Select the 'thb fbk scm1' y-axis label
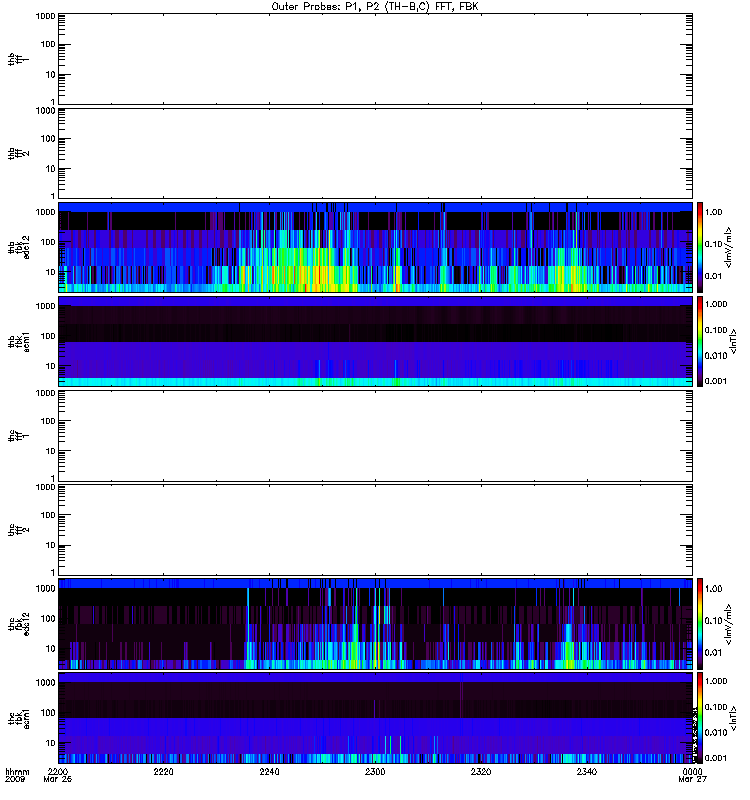 [x=18, y=341]
